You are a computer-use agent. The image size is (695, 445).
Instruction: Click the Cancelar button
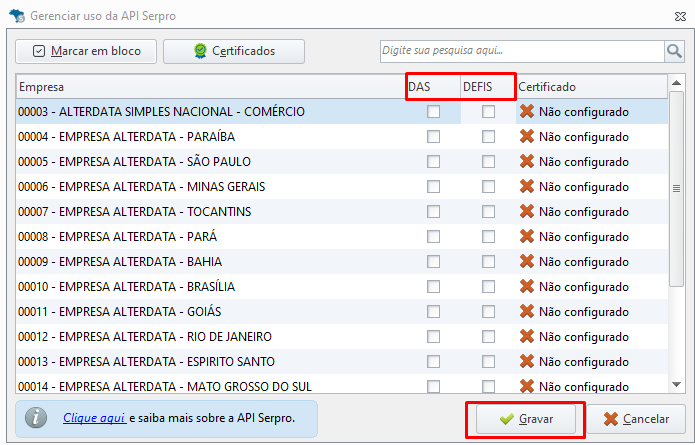coord(636,419)
